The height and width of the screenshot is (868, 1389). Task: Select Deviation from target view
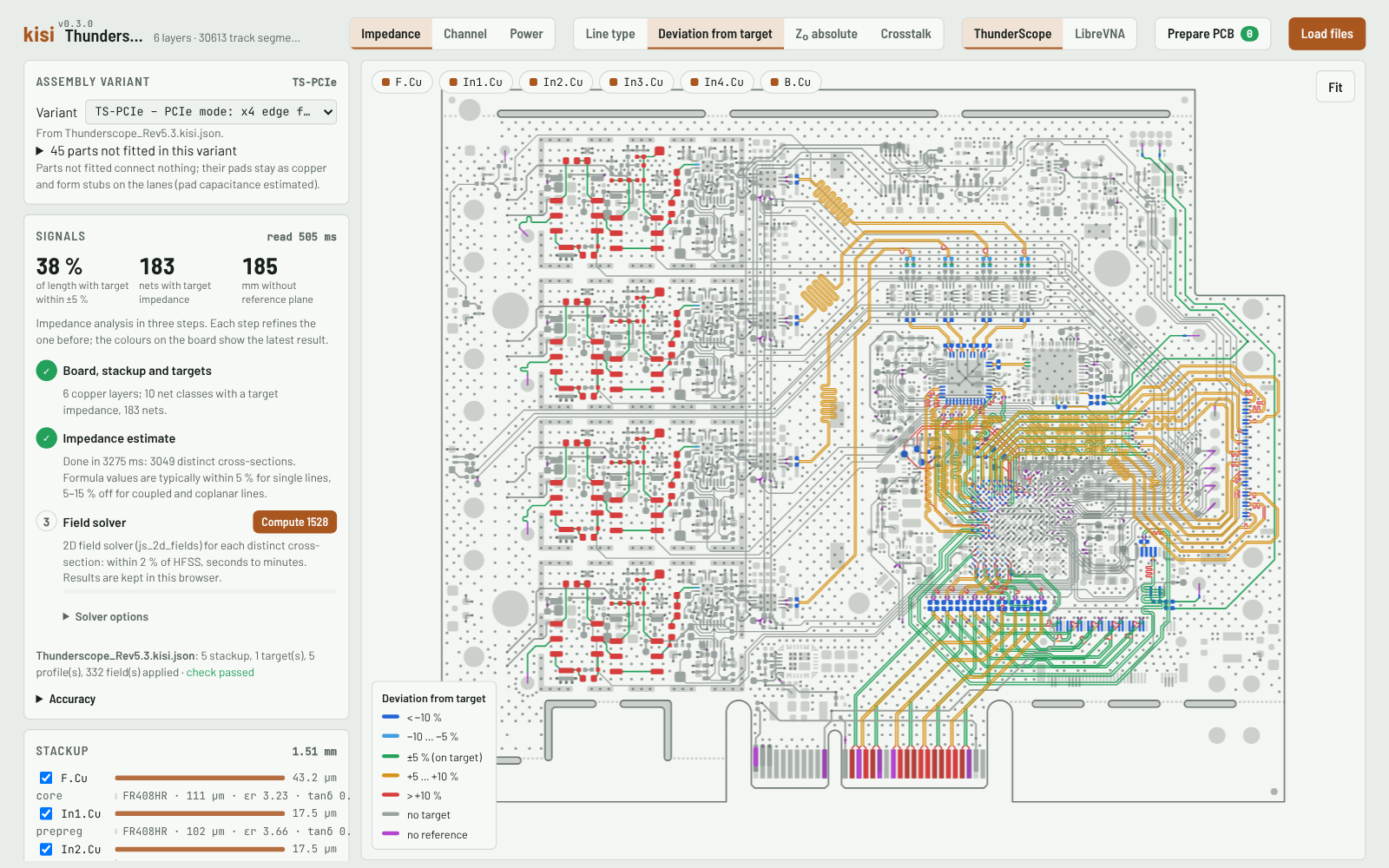click(x=715, y=34)
